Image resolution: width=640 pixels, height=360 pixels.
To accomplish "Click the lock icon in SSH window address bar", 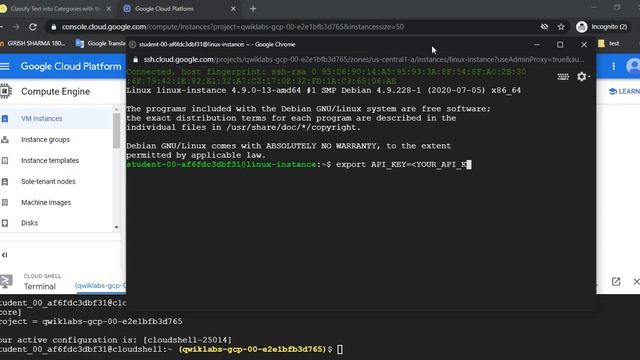I will pos(136,60).
